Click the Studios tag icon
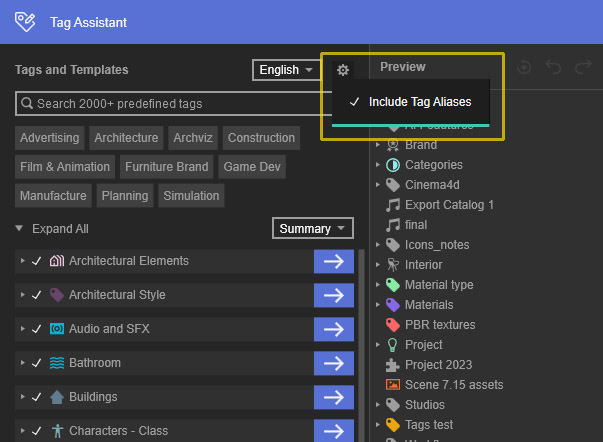The image size is (603, 442). pos(393,405)
